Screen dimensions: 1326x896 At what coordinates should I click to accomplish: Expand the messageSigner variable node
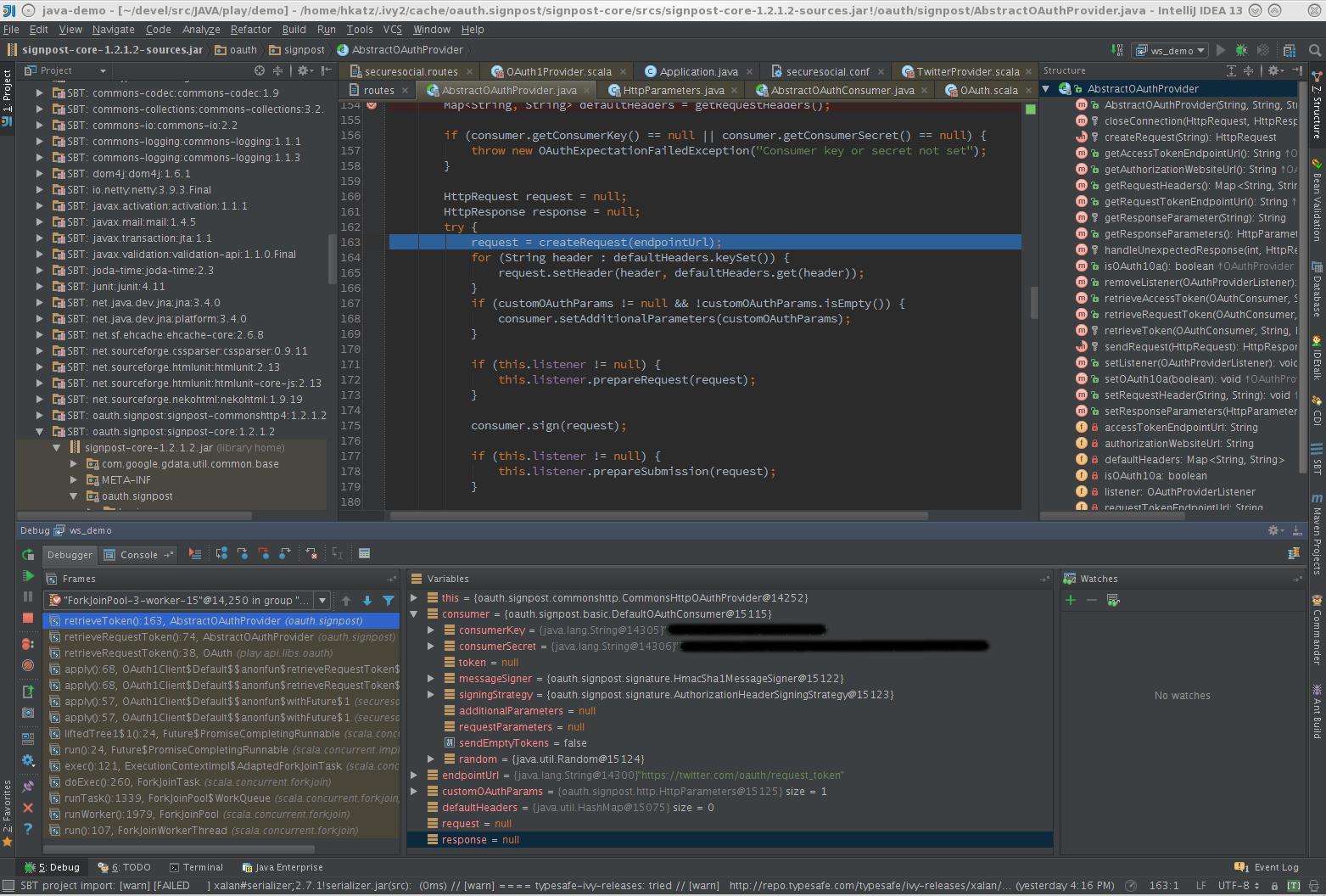click(431, 678)
